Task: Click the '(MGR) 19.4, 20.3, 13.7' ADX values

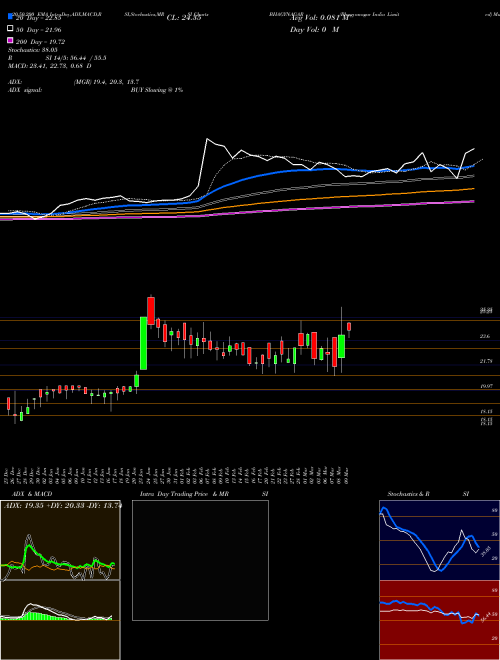Action: 106,82
